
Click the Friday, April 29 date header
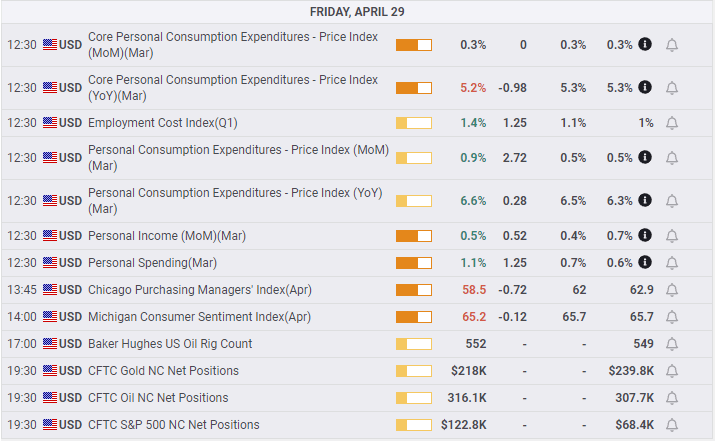(358, 12)
